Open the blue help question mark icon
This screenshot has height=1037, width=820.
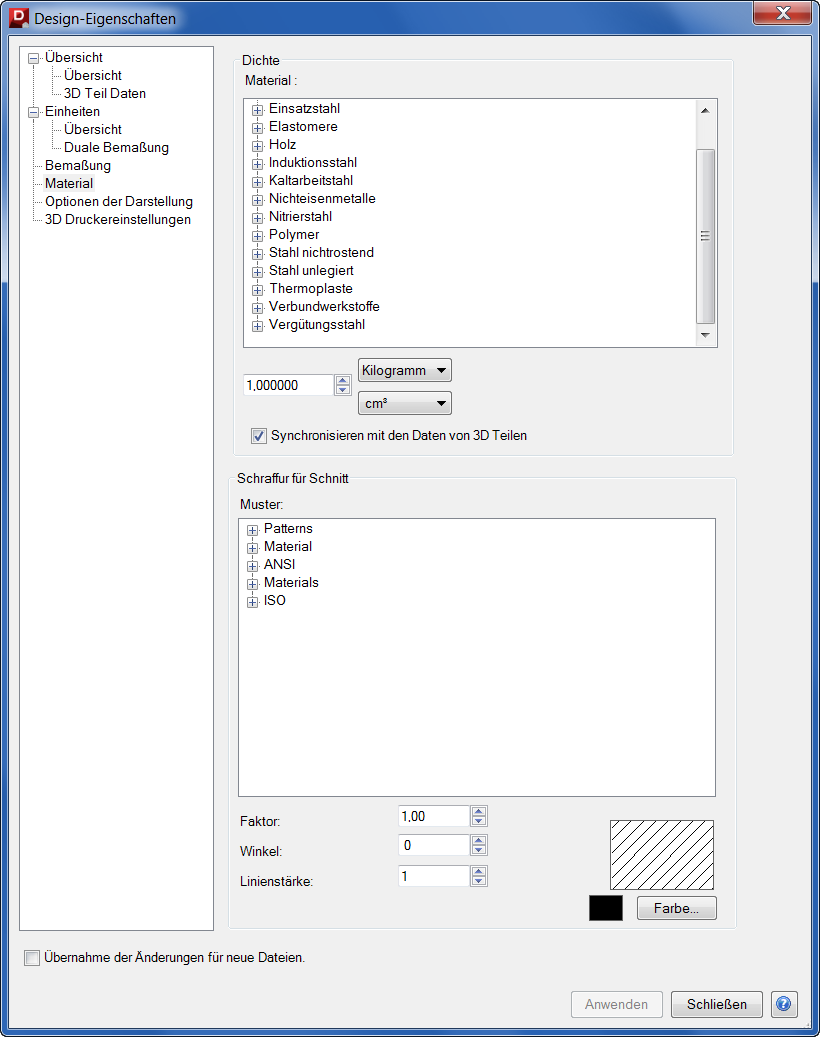[x=784, y=1004]
